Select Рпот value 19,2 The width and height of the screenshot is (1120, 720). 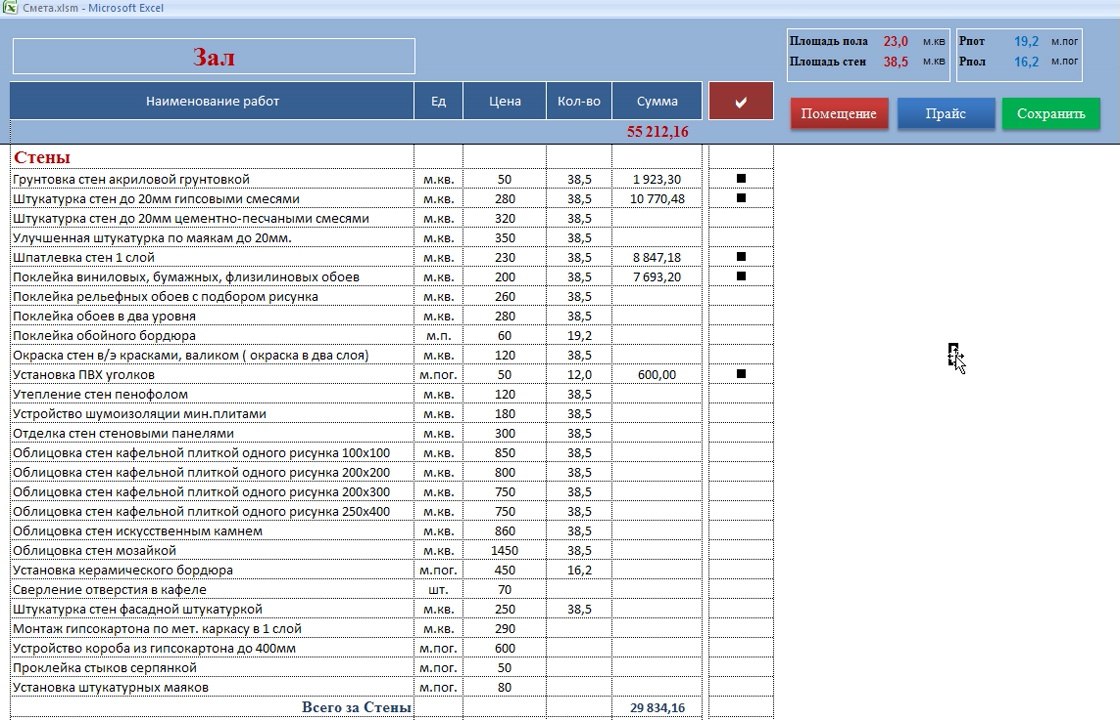(1026, 41)
